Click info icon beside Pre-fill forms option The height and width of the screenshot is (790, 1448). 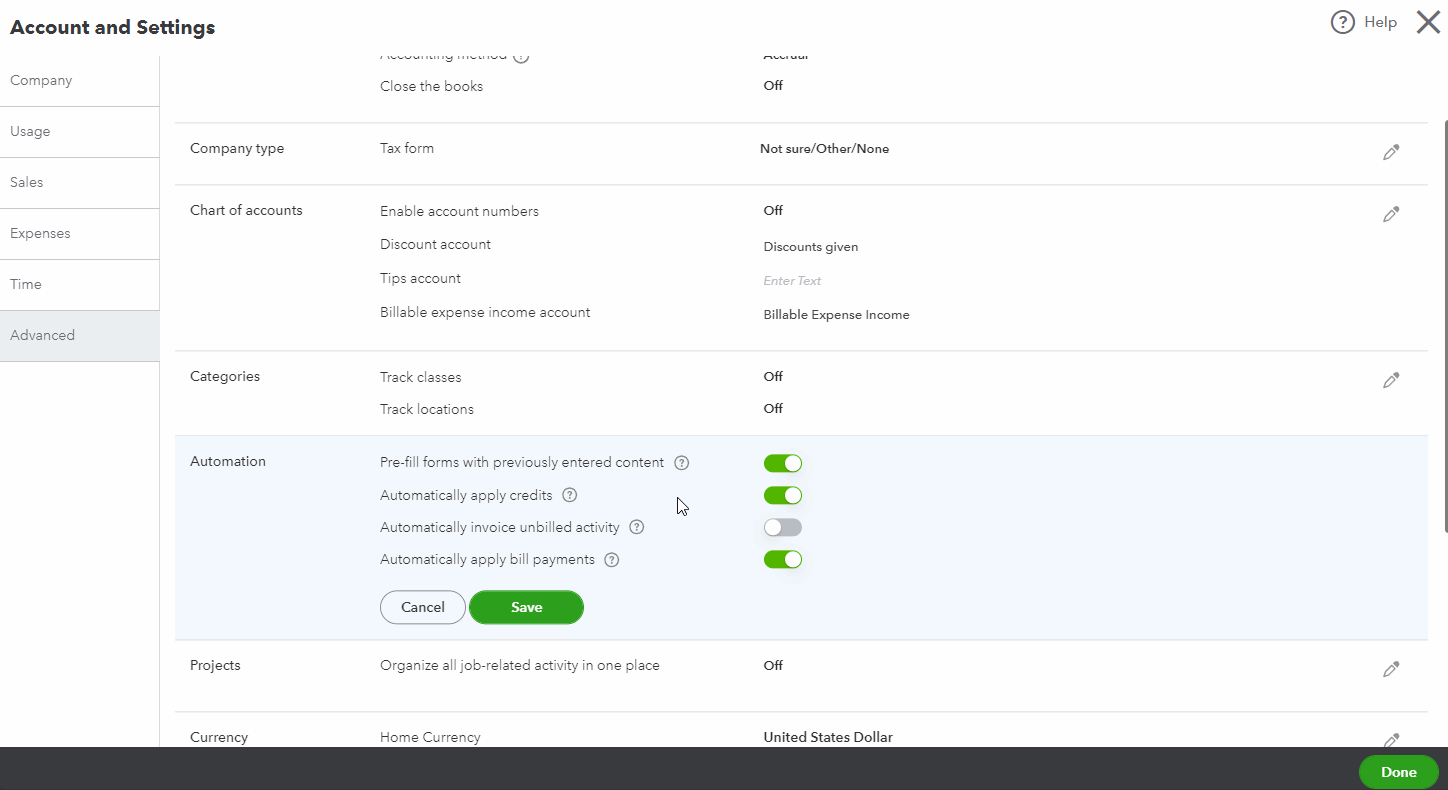682,463
